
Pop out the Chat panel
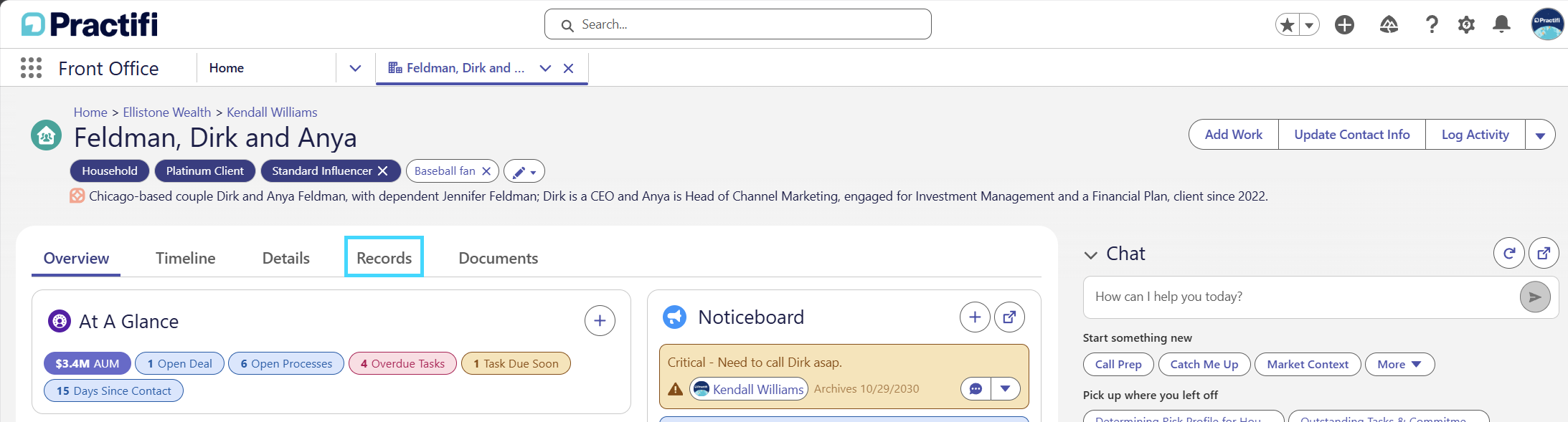(x=1544, y=253)
